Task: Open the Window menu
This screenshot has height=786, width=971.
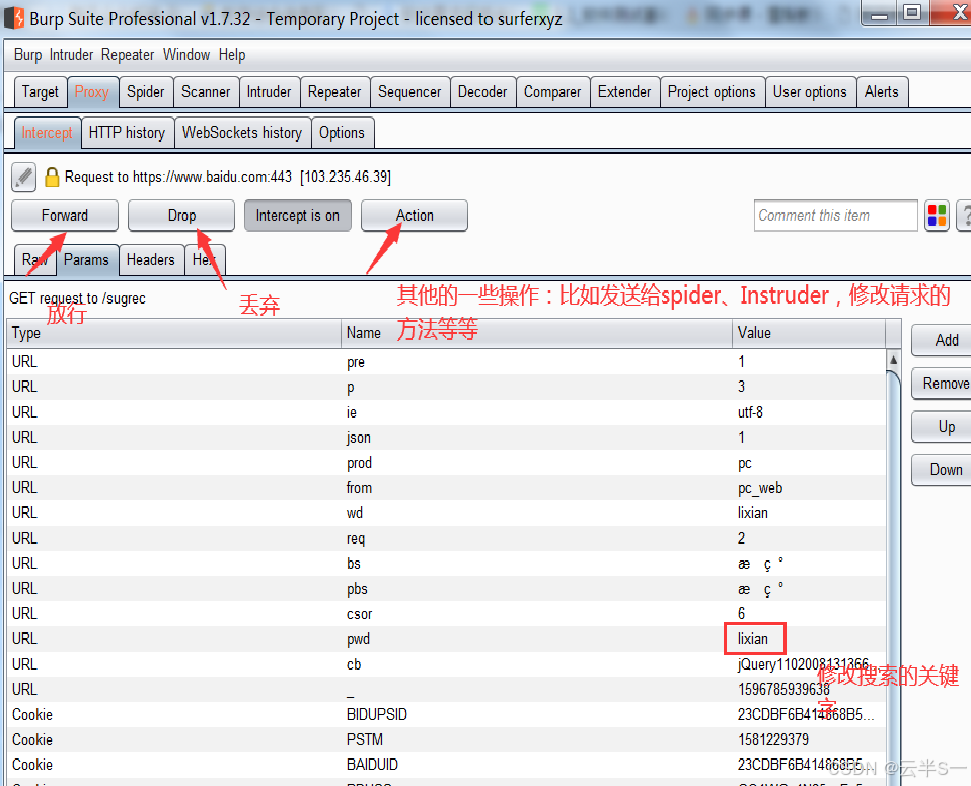Action: pos(186,55)
